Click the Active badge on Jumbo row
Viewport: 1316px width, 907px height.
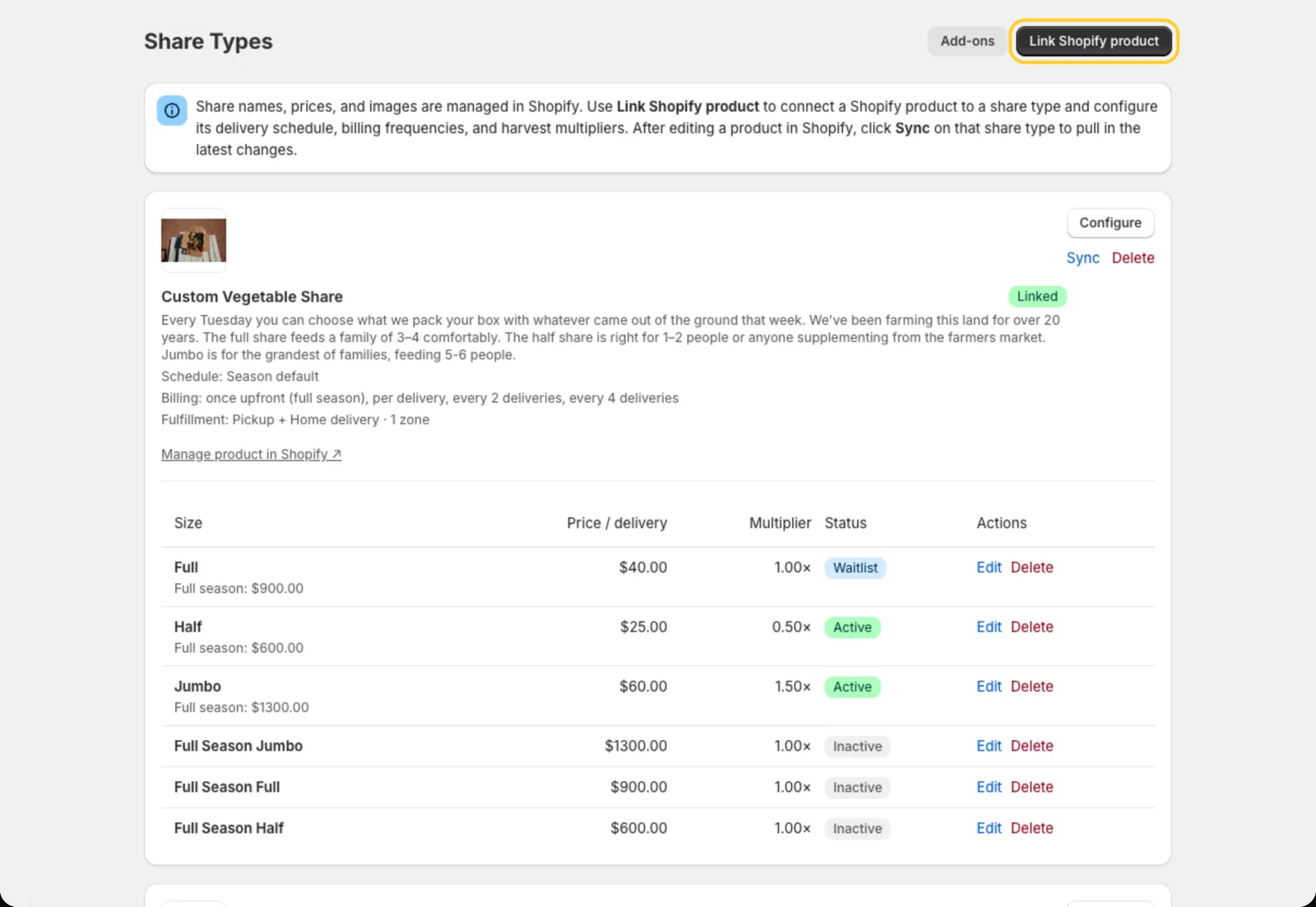[852, 687]
